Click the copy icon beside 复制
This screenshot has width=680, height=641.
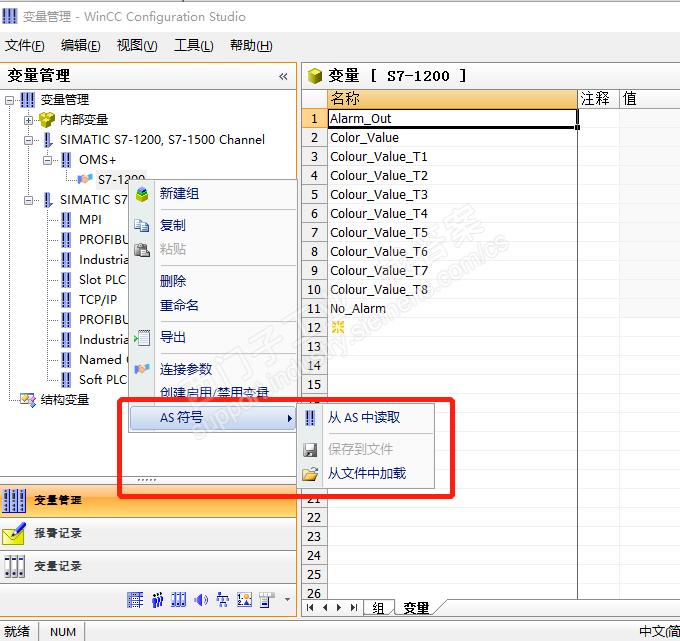(x=142, y=226)
